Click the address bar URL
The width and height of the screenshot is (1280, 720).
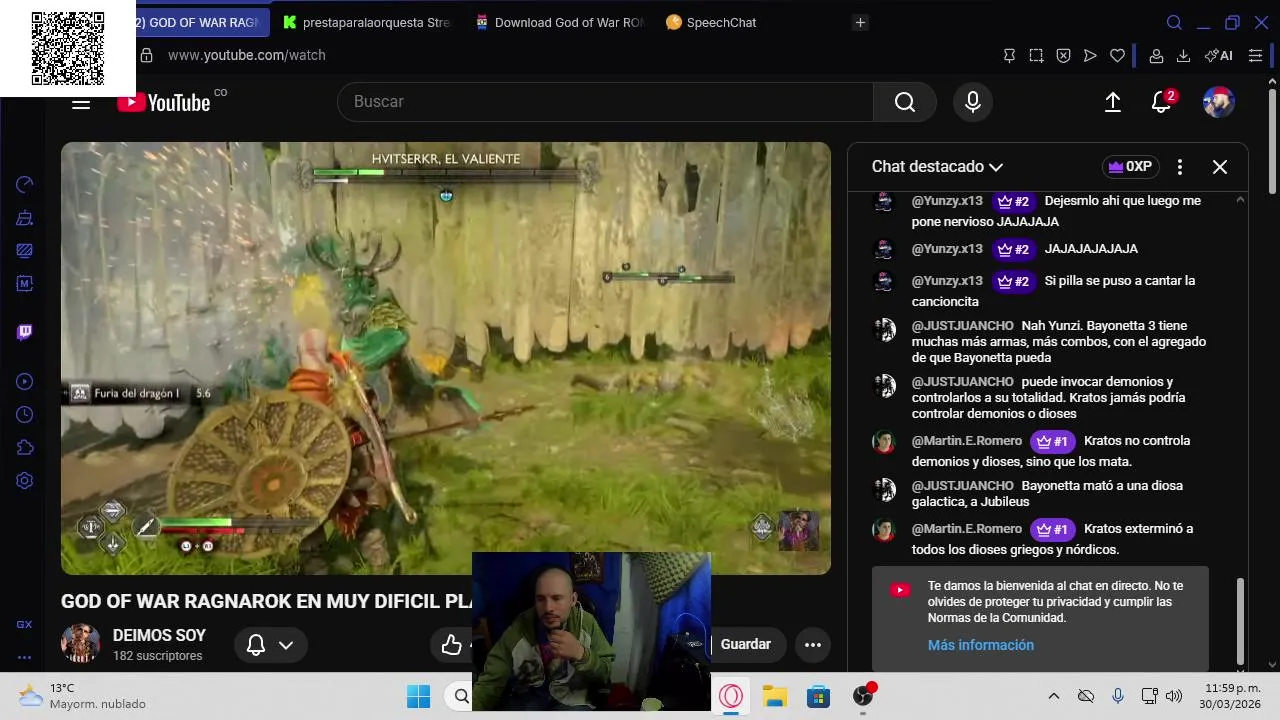(x=247, y=55)
